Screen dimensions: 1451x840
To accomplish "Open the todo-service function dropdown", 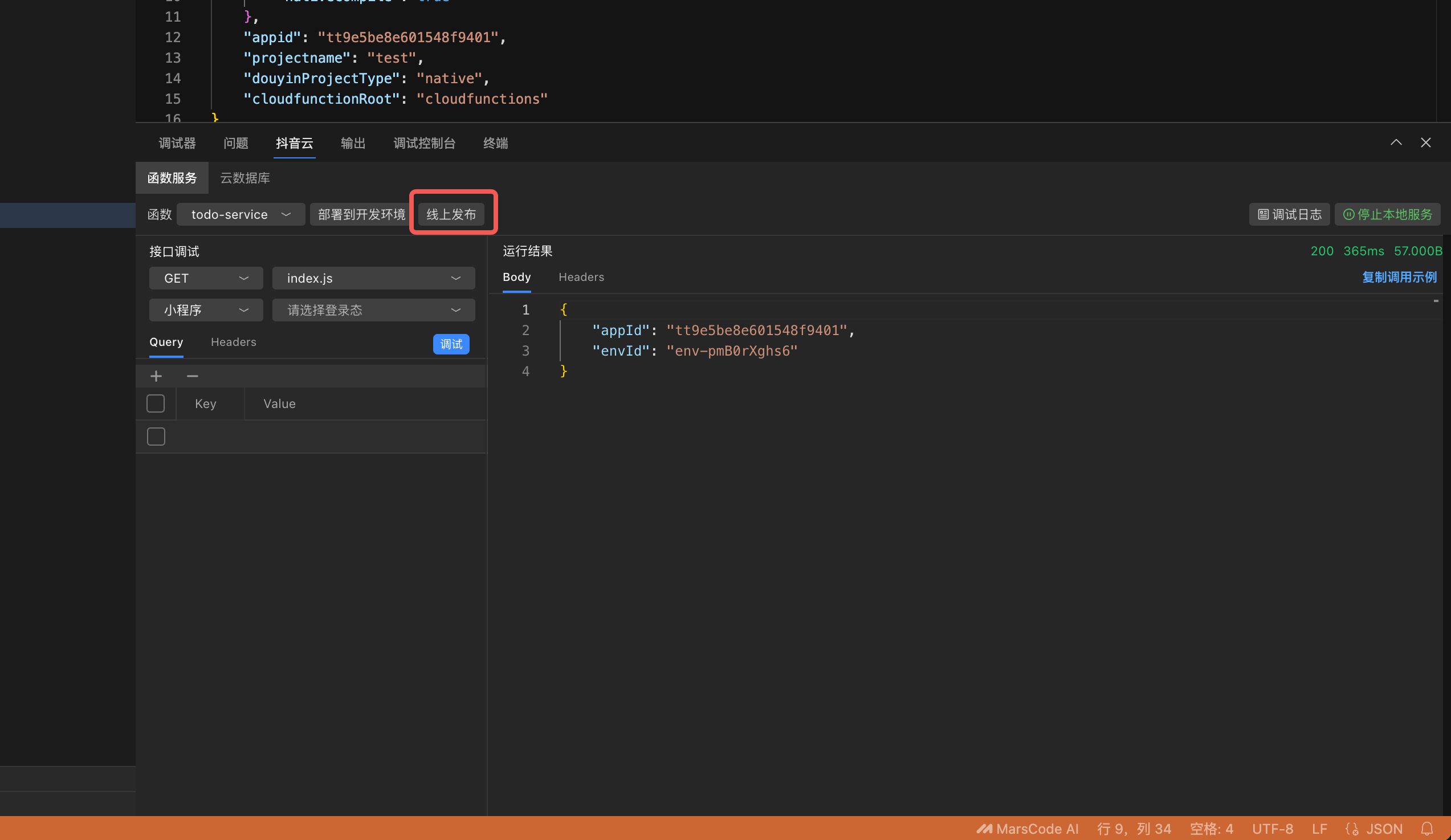I will (241, 214).
